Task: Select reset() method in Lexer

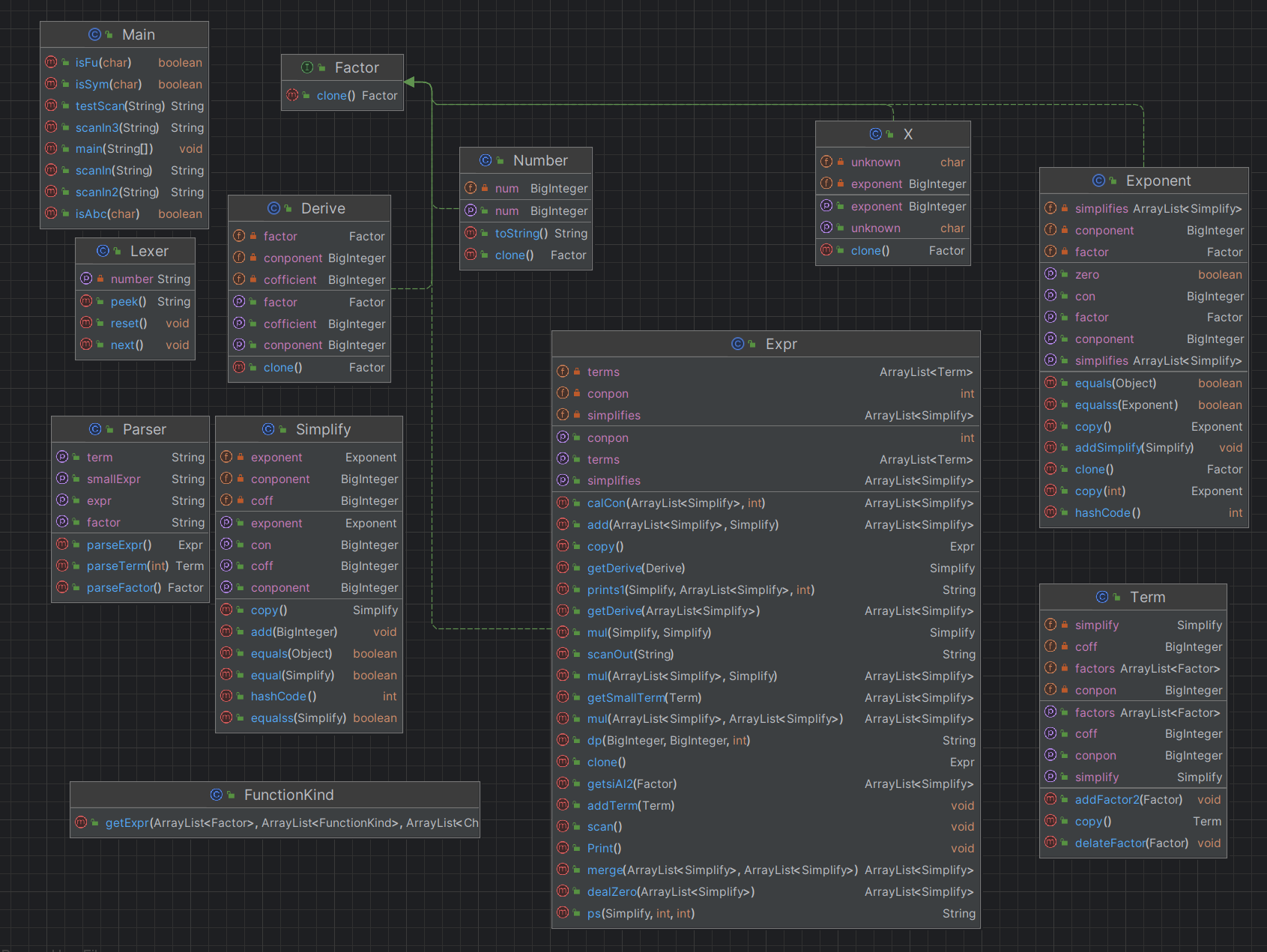Action: tap(129, 323)
